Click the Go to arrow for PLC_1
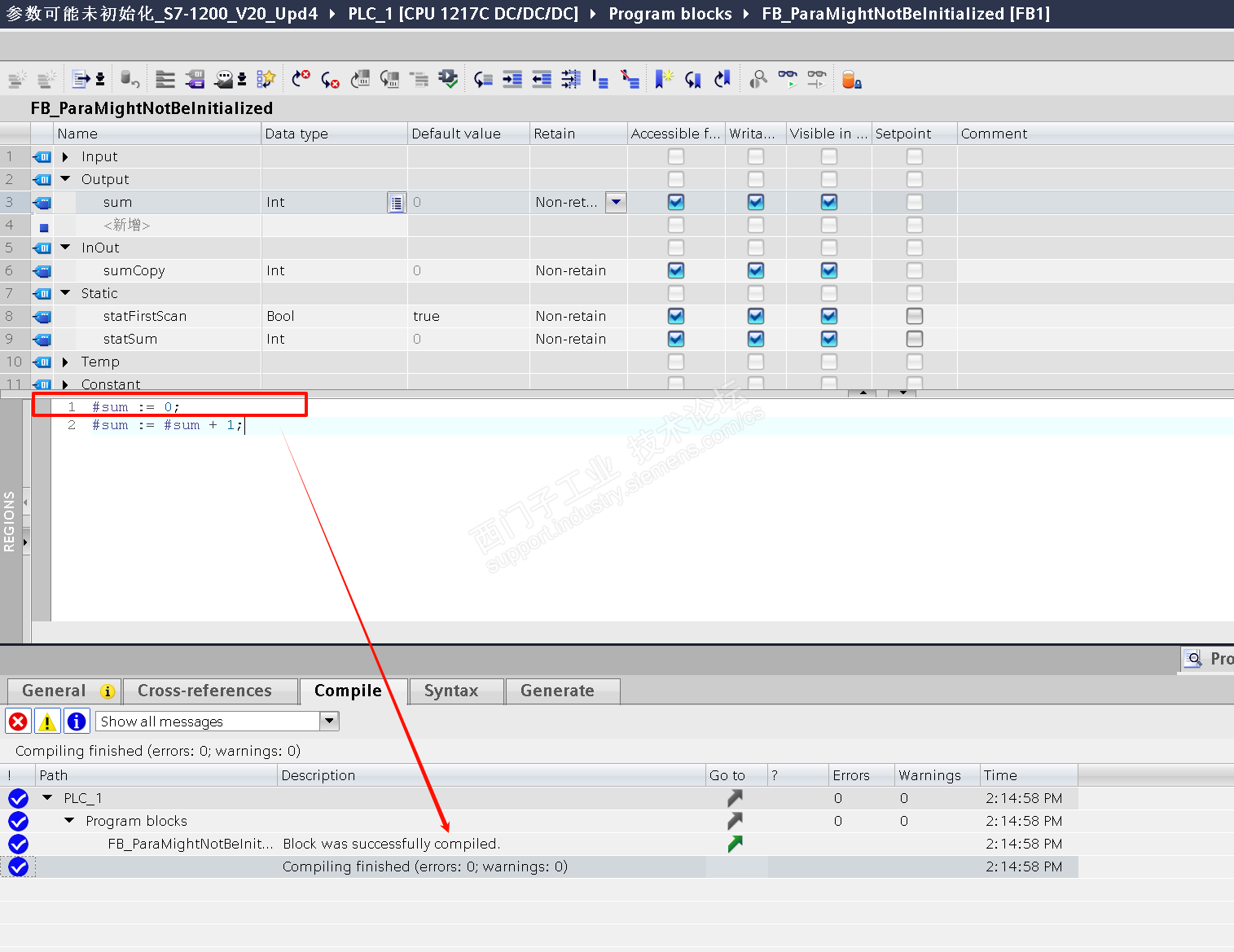 click(x=735, y=798)
